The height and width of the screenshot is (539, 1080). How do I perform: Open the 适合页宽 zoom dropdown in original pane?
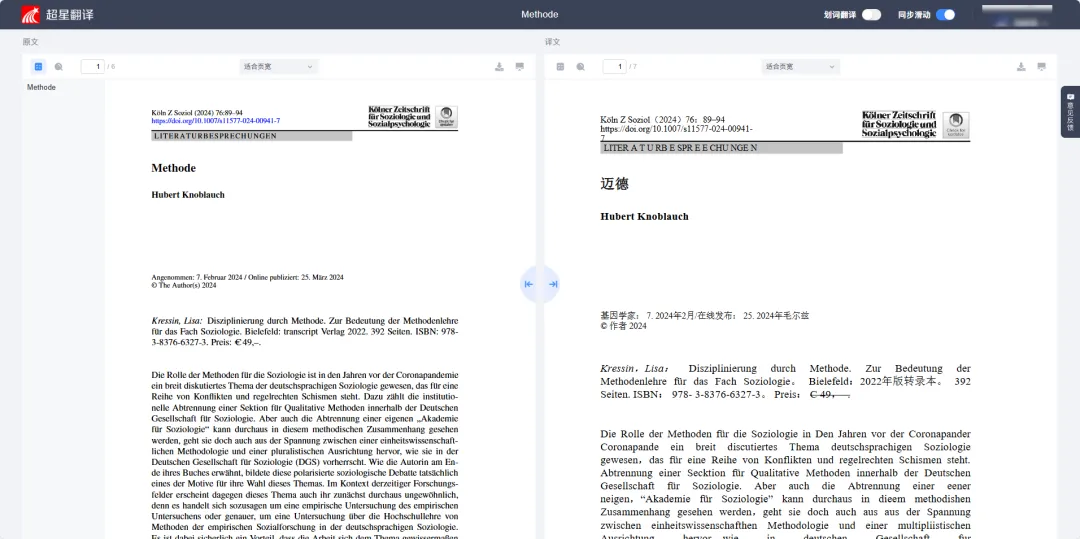pyautogui.click(x=279, y=67)
